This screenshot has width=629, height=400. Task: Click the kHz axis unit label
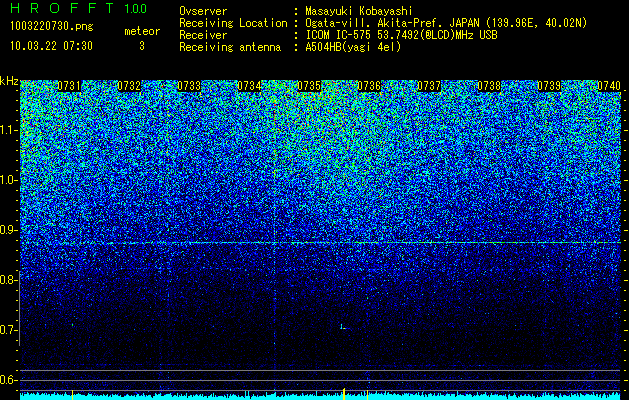(9, 81)
